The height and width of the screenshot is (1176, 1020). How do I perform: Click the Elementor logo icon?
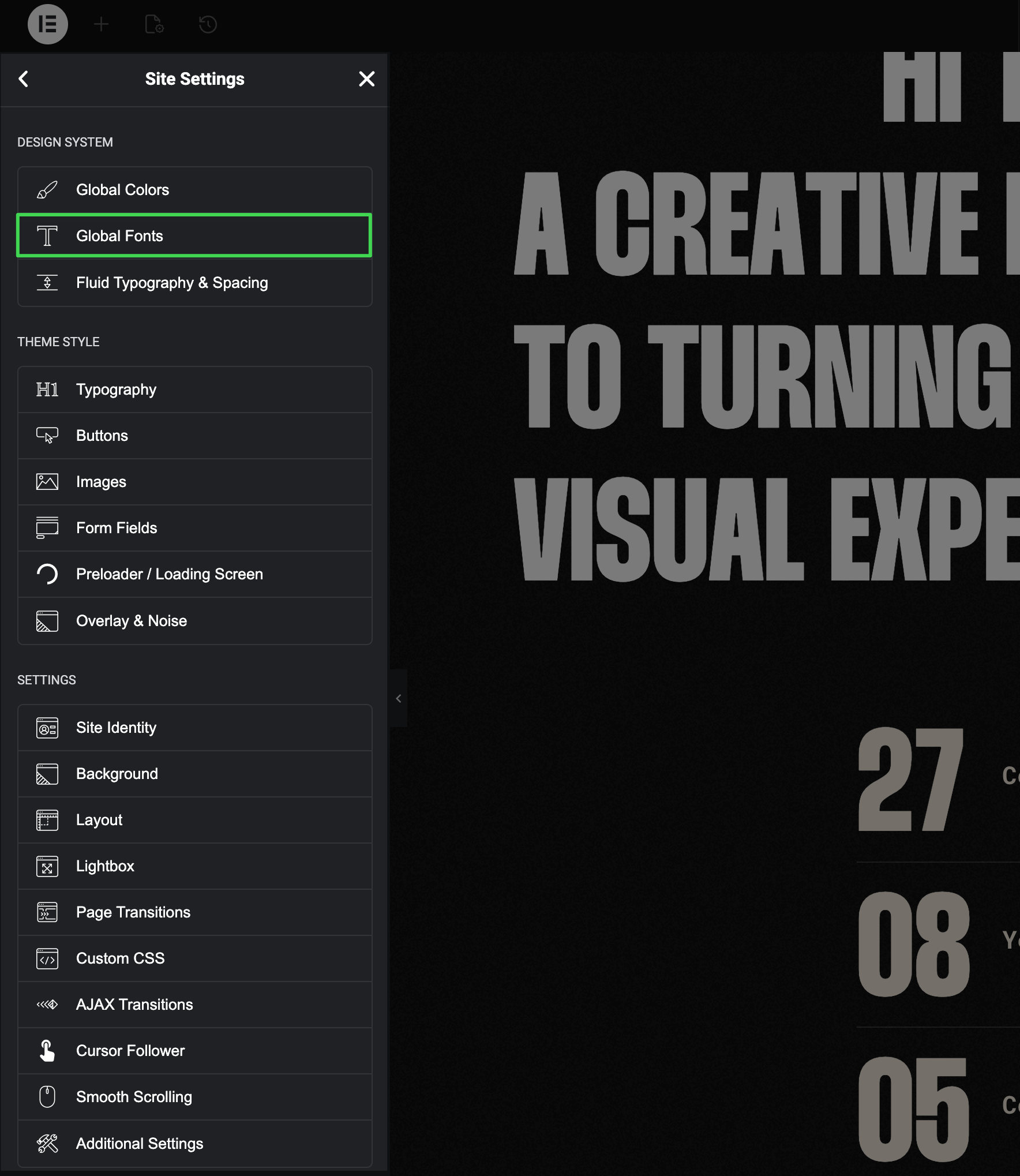click(x=47, y=24)
